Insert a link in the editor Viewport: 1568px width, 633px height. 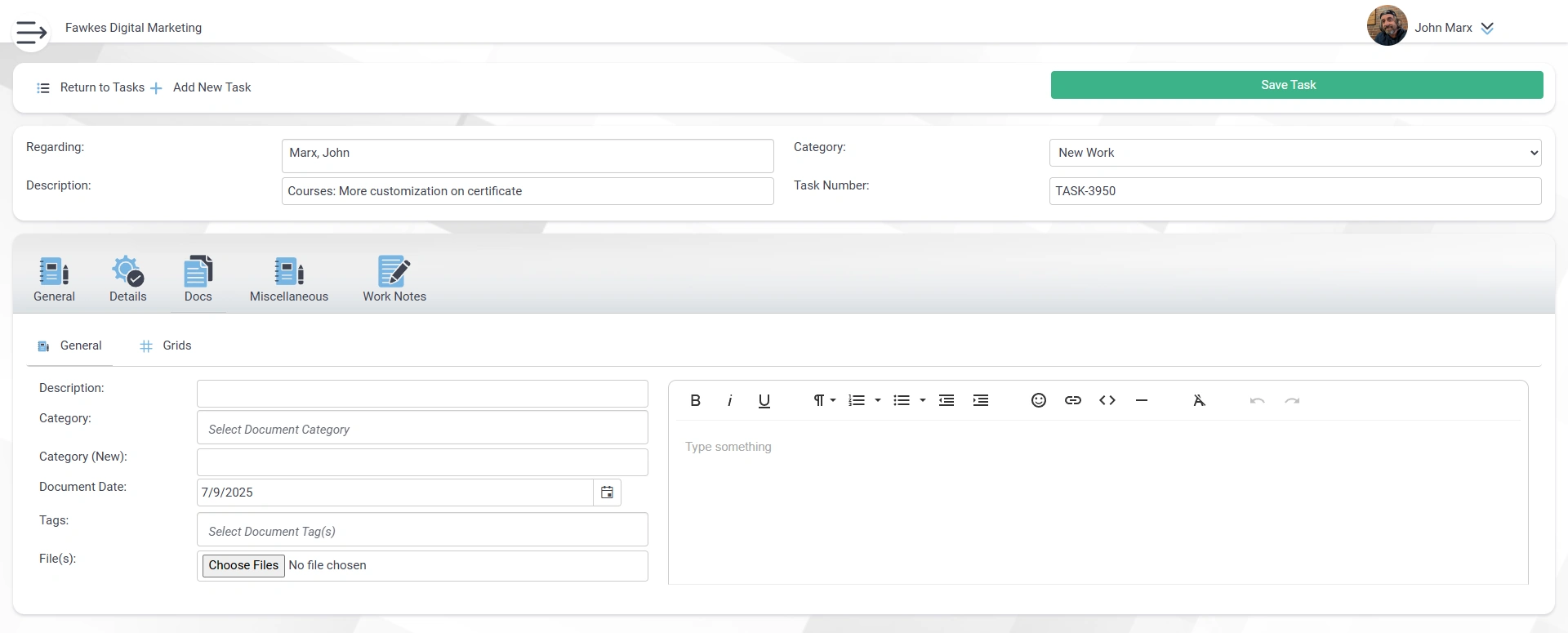(1073, 400)
